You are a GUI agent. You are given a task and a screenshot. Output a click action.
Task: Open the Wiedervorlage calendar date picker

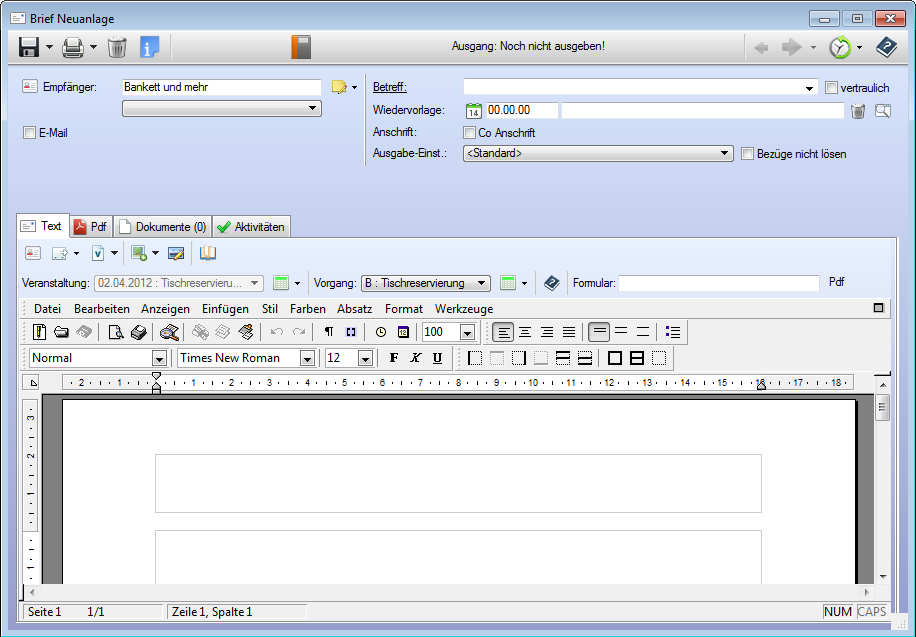[474, 111]
